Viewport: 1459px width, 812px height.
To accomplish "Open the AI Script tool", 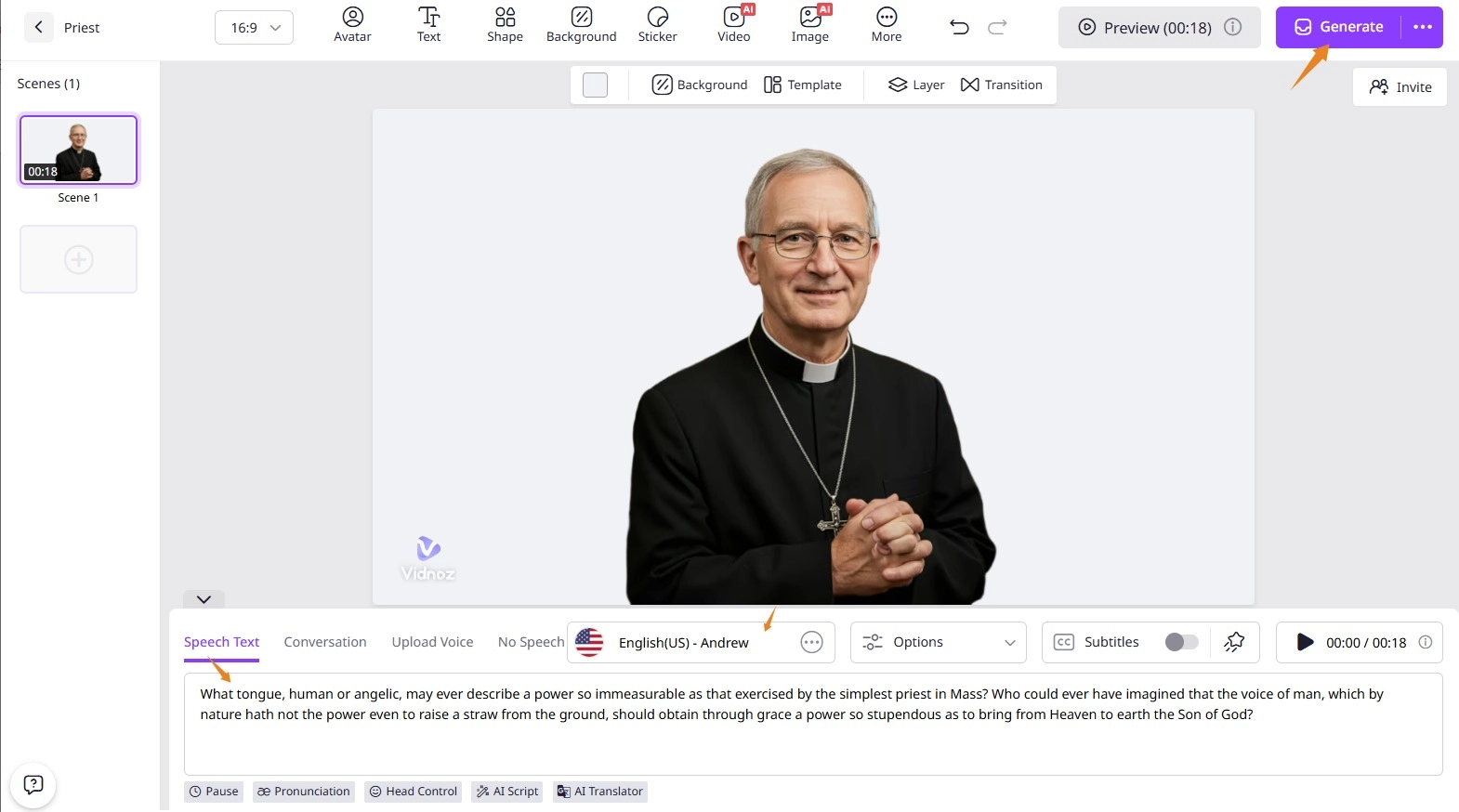I will coord(507,792).
